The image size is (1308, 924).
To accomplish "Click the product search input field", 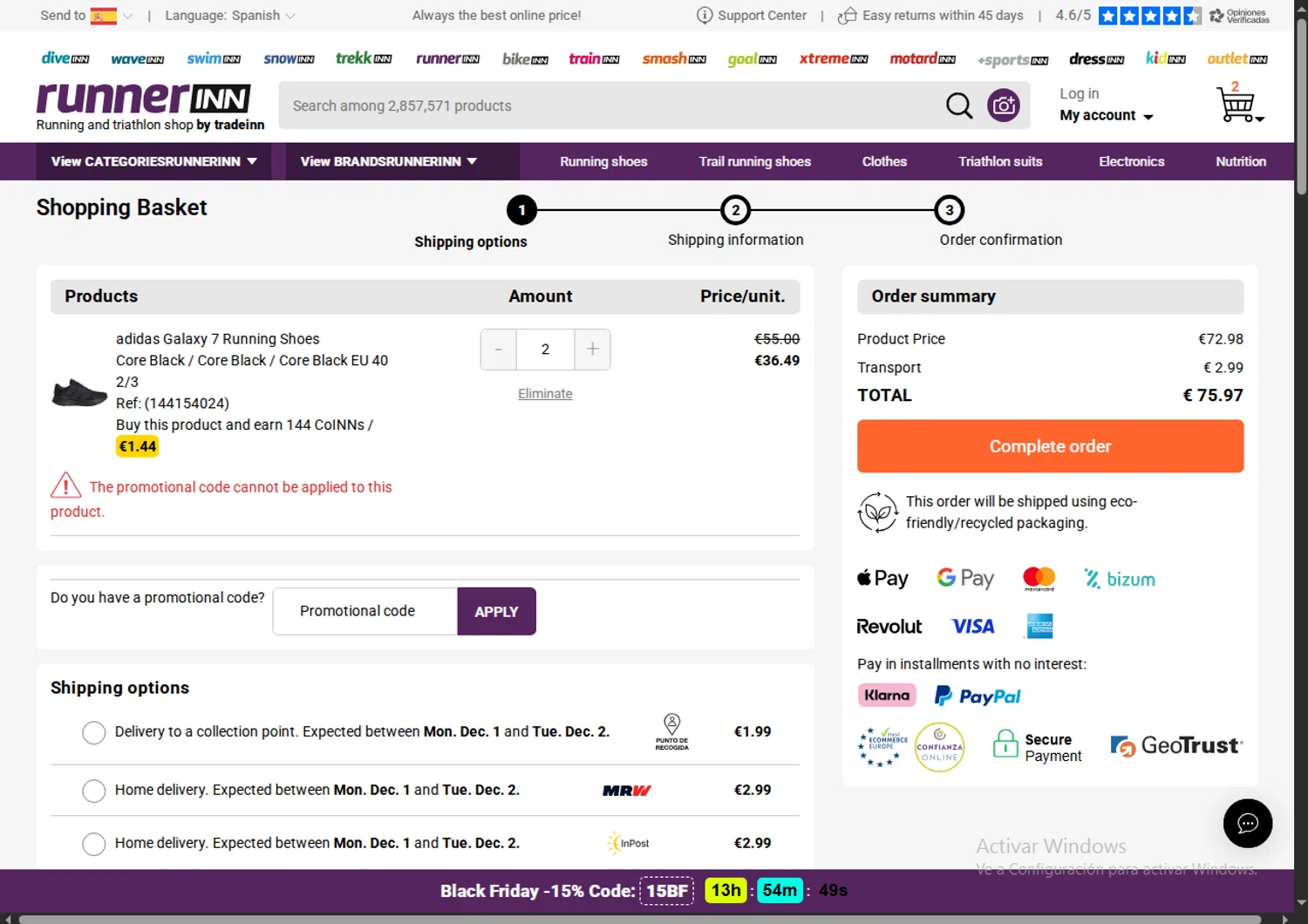I will click(610, 105).
